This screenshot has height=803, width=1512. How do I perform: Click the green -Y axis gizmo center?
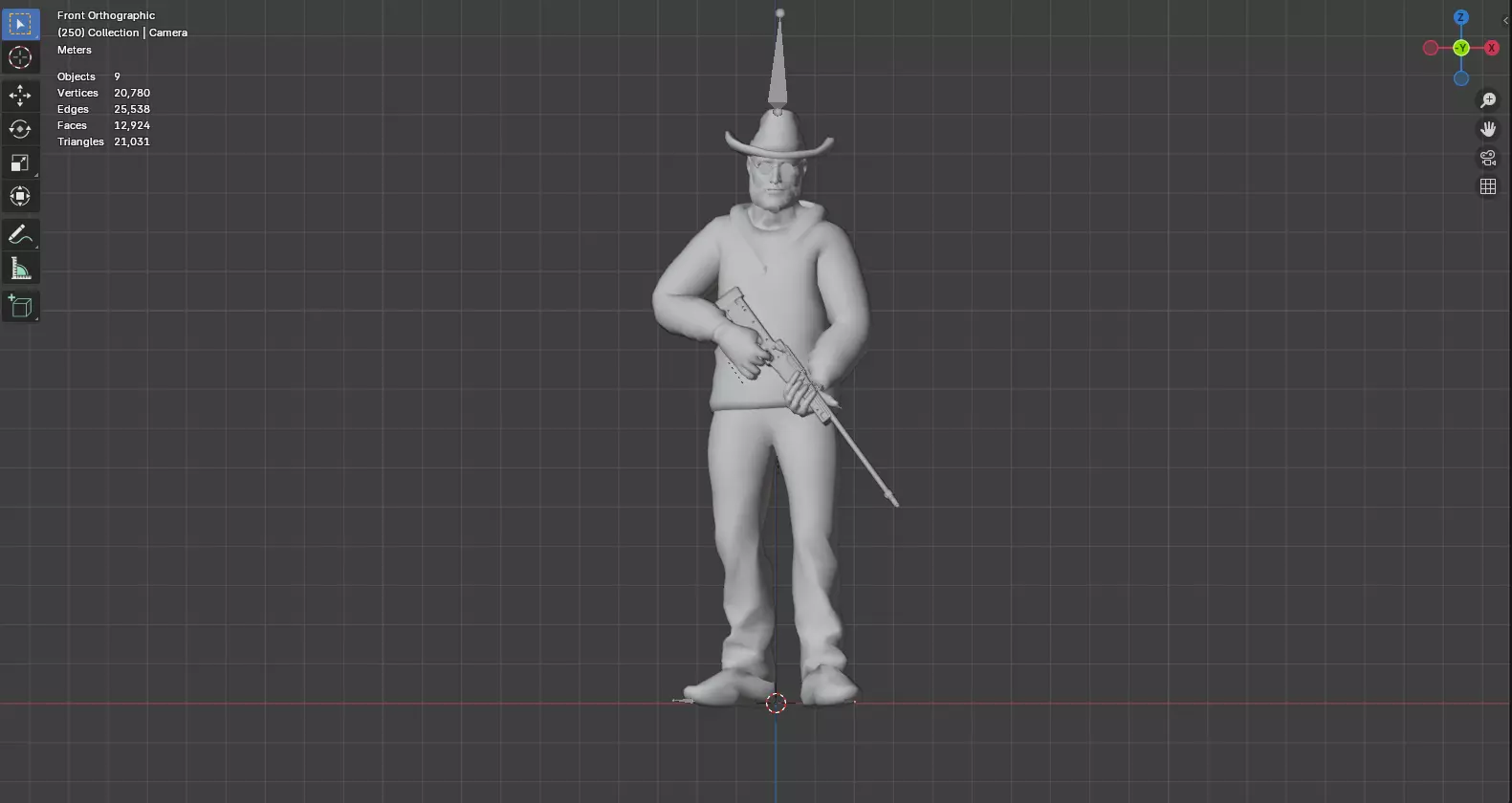coord(1461,48)
